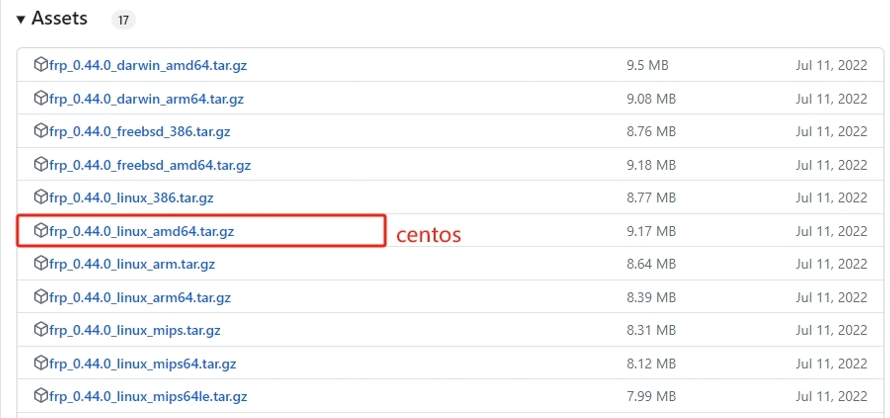Click package icon beside linux_386 file
The height and width of the screenshot is (418, 890).
pyautogui.click(x=41, y=198)
